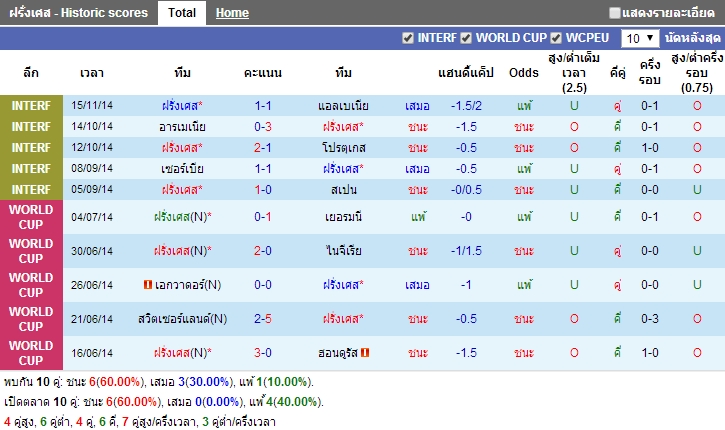The width and height of the screenshot is (725, 430).
Task: Click the นัดหลังสุด label
Action: tap(693, 38)
